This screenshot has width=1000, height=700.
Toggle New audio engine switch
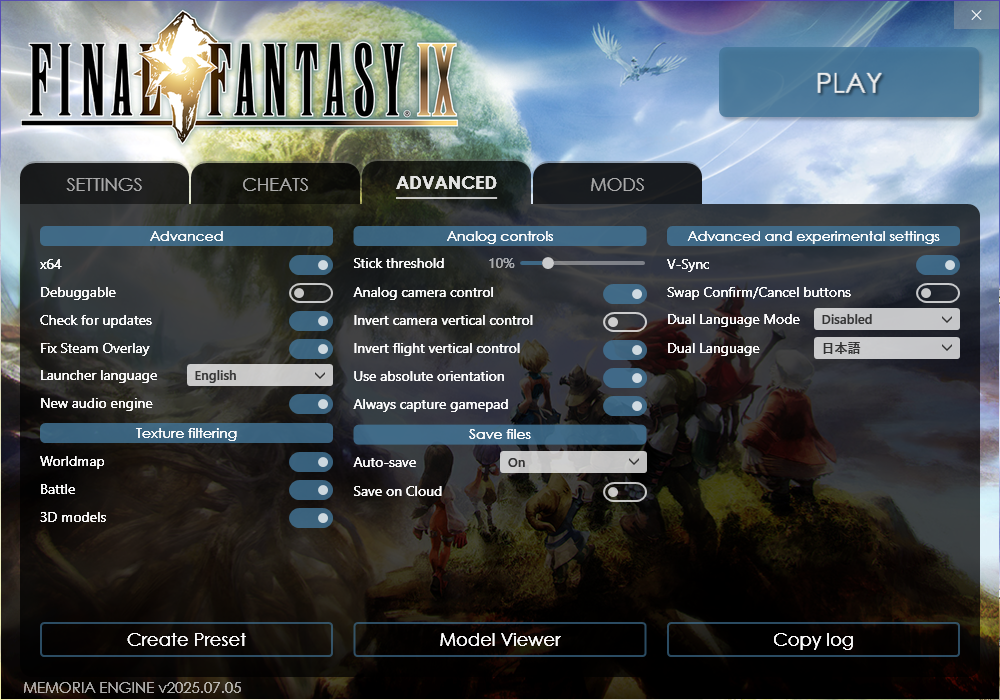point(311,404)
